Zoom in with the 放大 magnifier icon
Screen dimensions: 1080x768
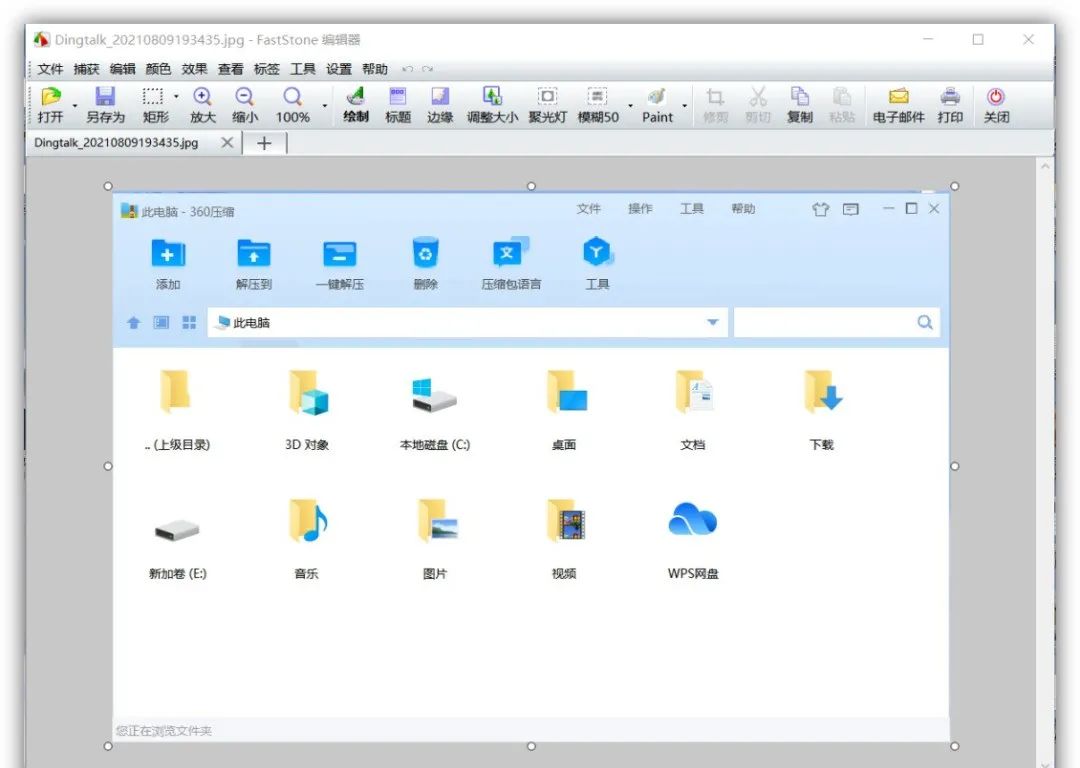click(201, 105)
